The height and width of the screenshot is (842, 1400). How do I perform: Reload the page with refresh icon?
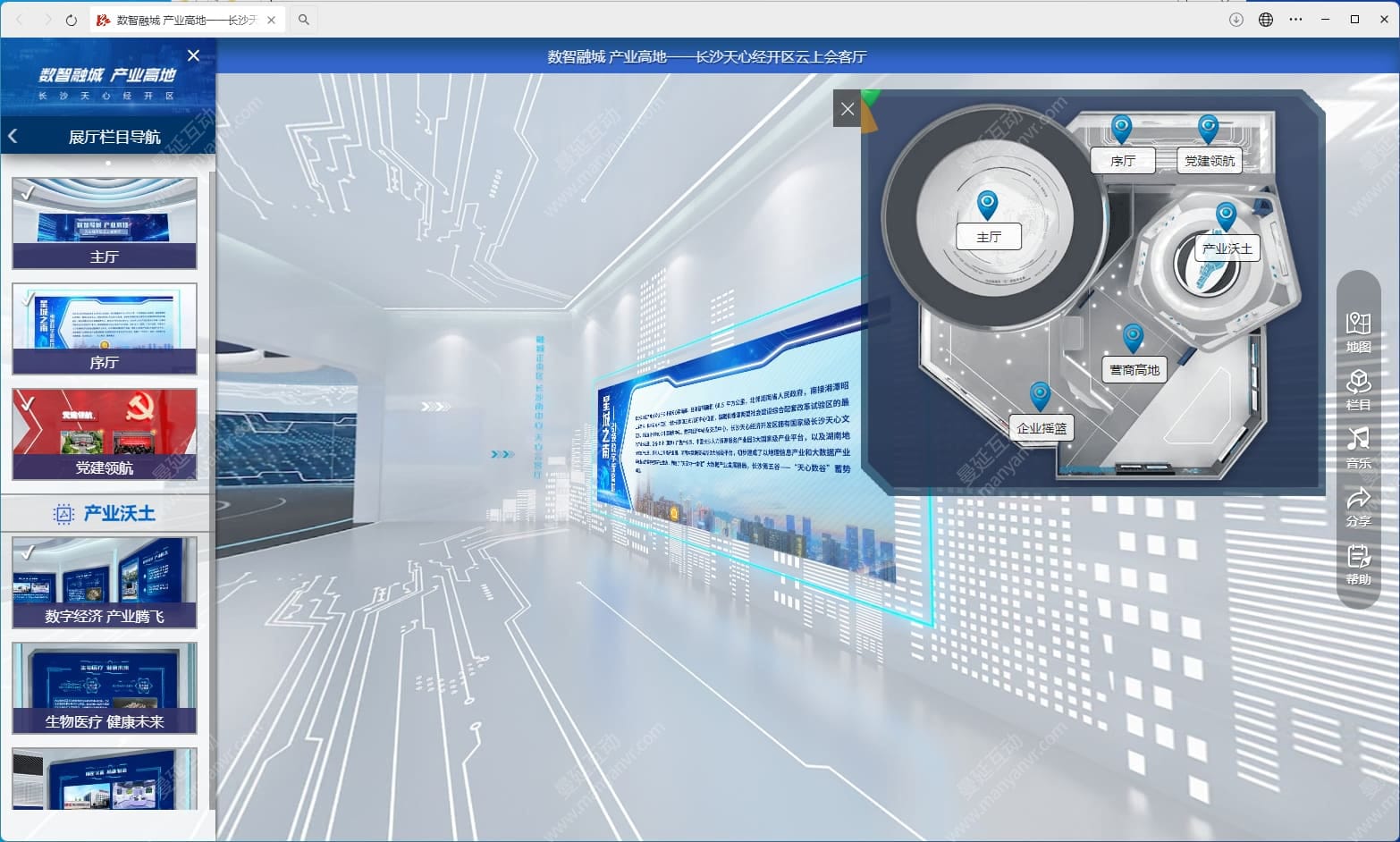tap(72, 20)
